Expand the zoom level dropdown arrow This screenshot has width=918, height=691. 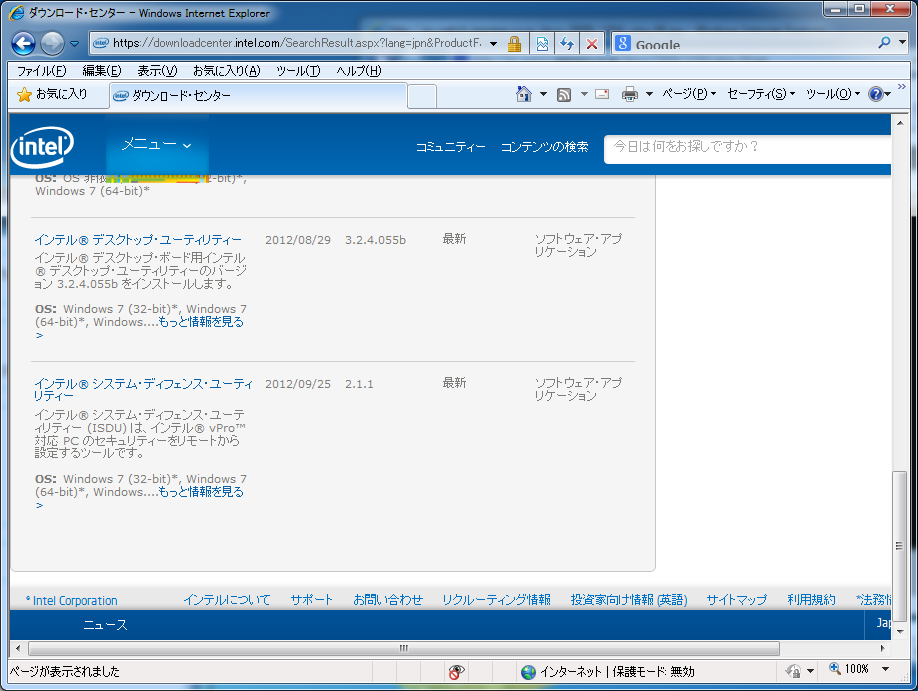pos(885,669)
